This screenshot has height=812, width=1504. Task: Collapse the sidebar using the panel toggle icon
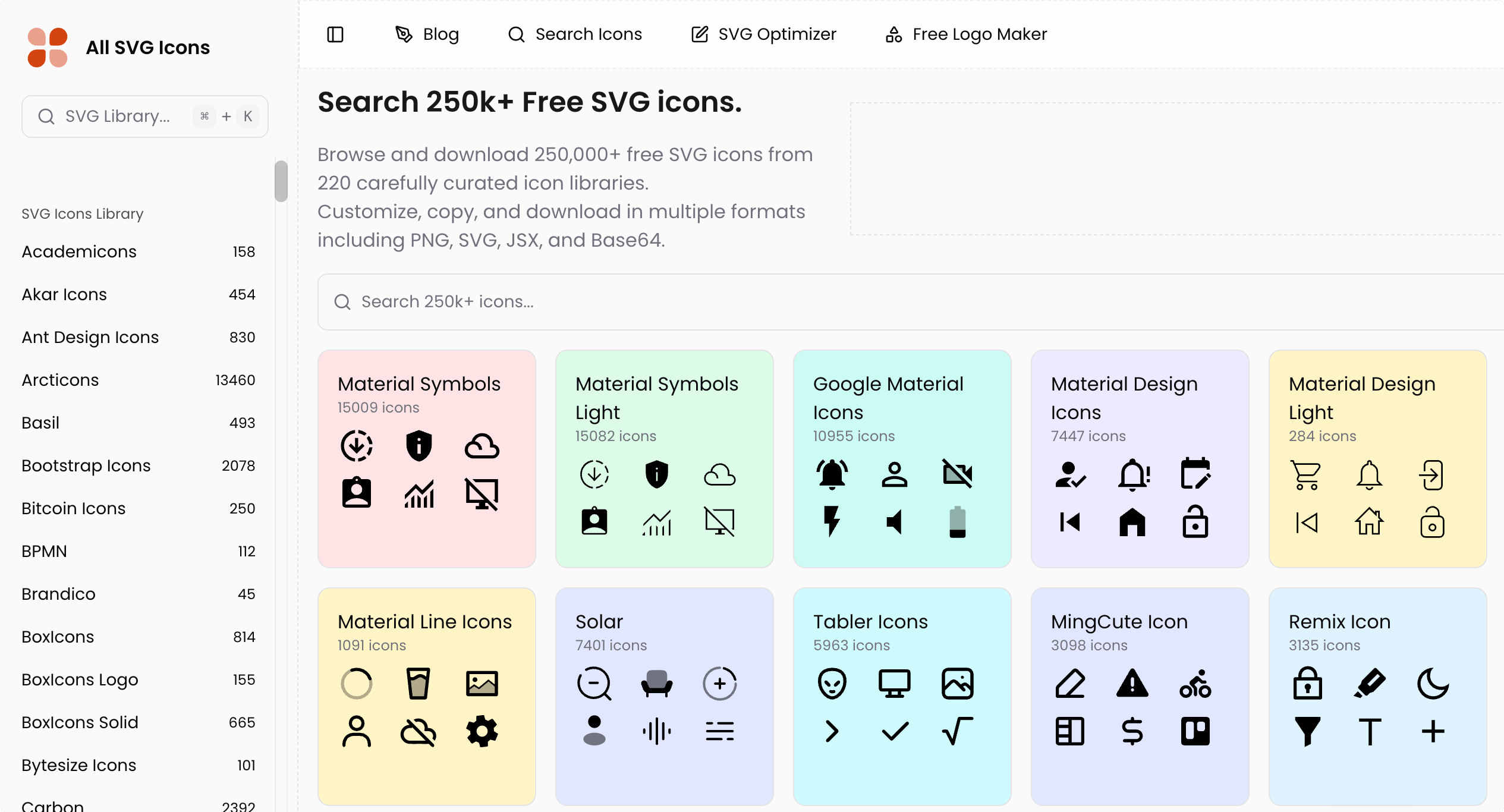[x=335, y=34]
